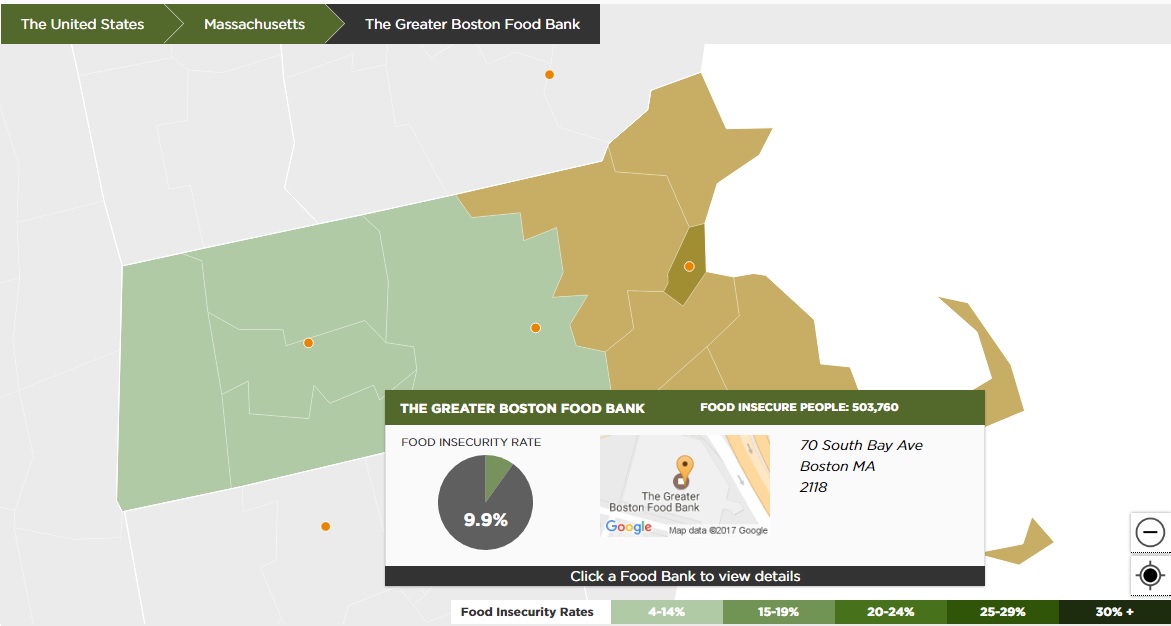Click 'The Greater Boston Food Bank' label on mini map
Viewport: 1171px width, 626px height.
point(655,501)
